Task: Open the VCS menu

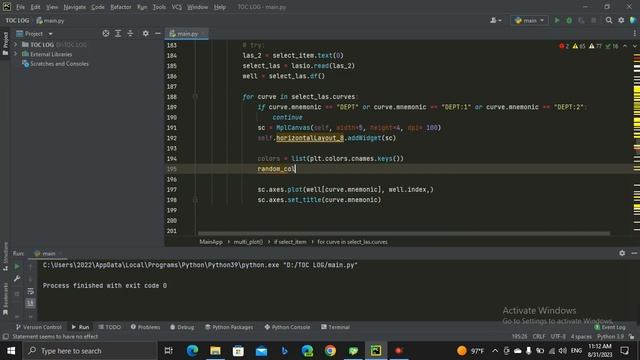Action: [176, 7]
